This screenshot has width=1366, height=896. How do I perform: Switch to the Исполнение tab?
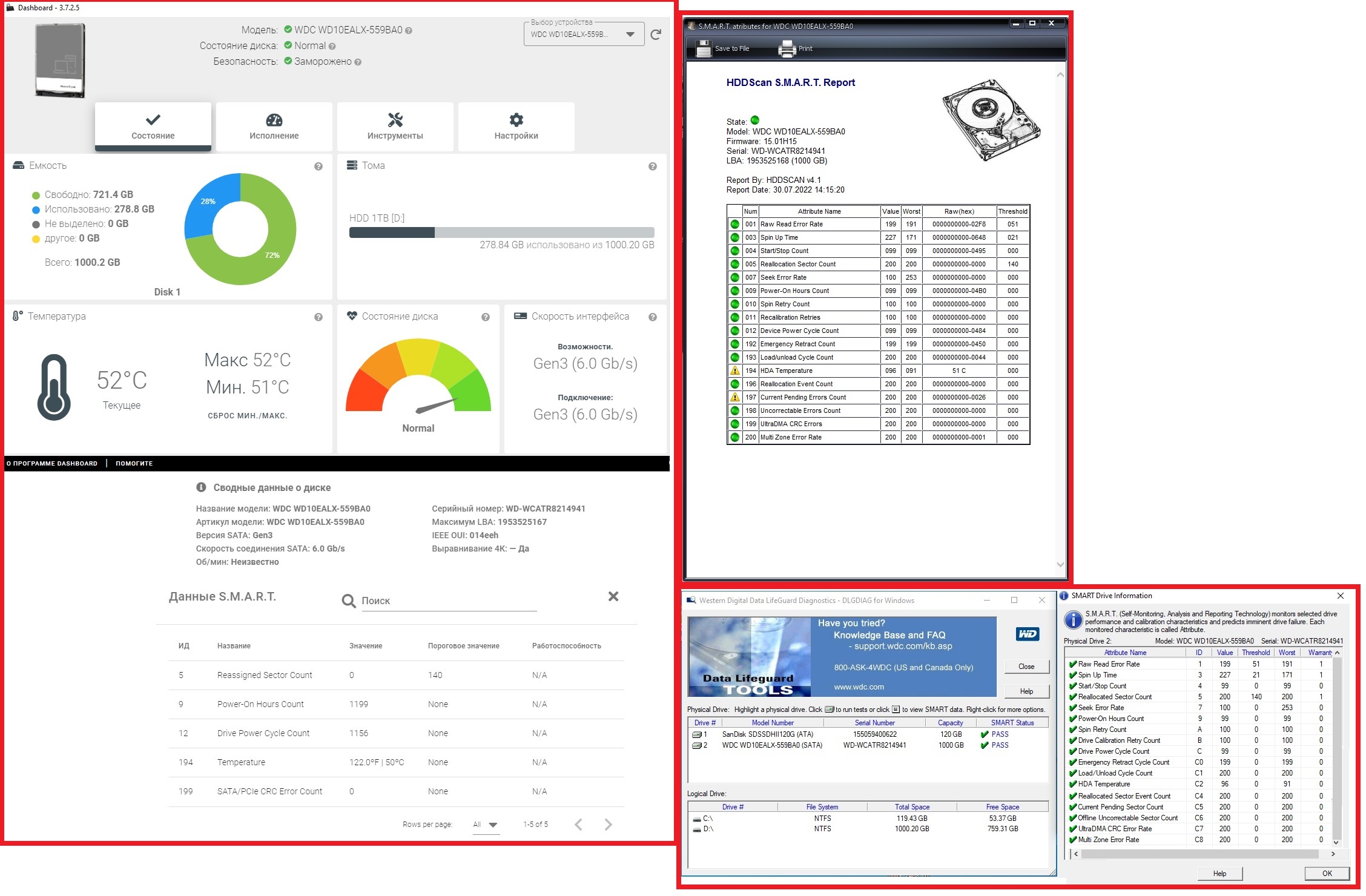274,127
